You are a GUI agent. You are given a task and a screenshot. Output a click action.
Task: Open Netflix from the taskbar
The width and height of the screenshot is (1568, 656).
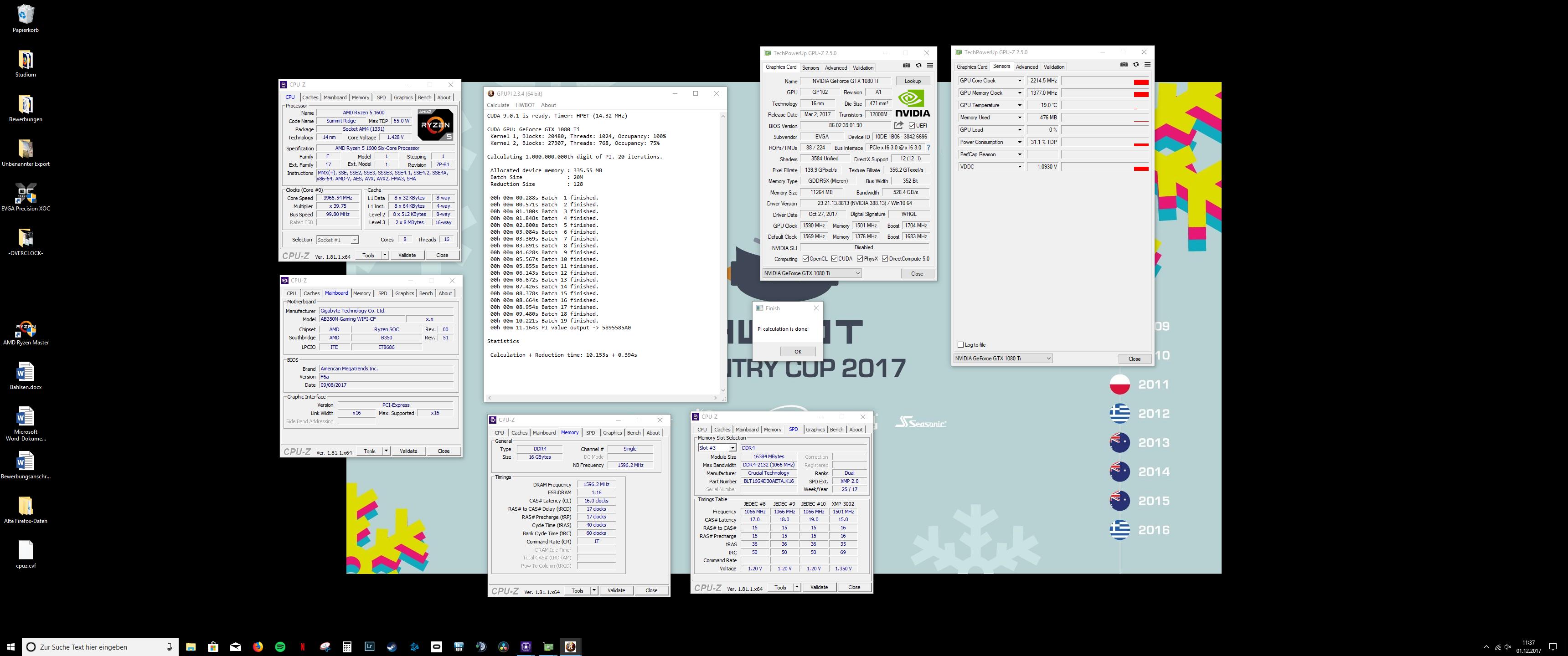point(303,647)
